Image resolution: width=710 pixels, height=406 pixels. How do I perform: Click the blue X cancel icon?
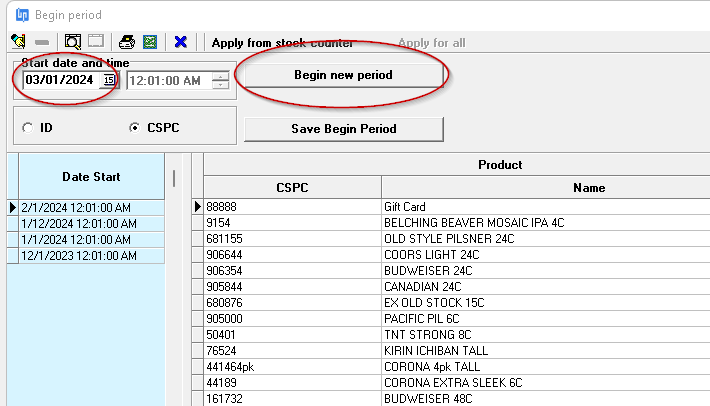point(180,42)
